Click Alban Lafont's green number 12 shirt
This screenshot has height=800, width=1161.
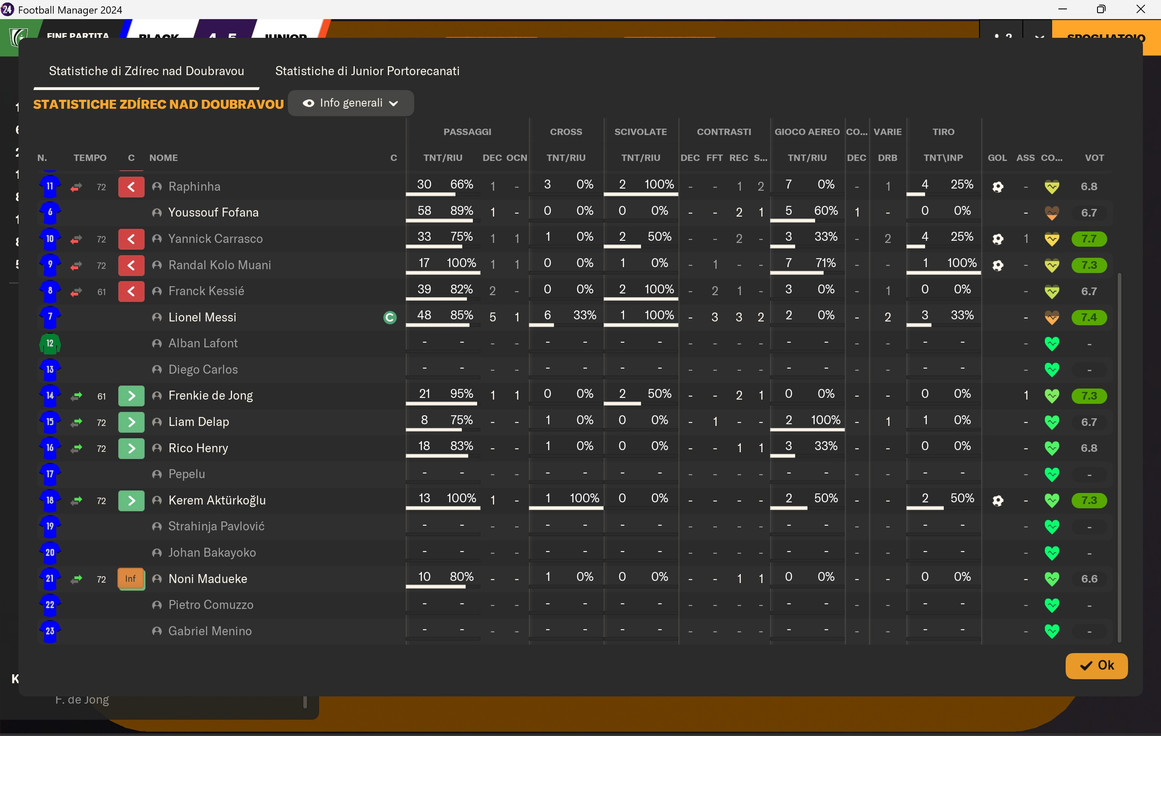pos(50,344)
